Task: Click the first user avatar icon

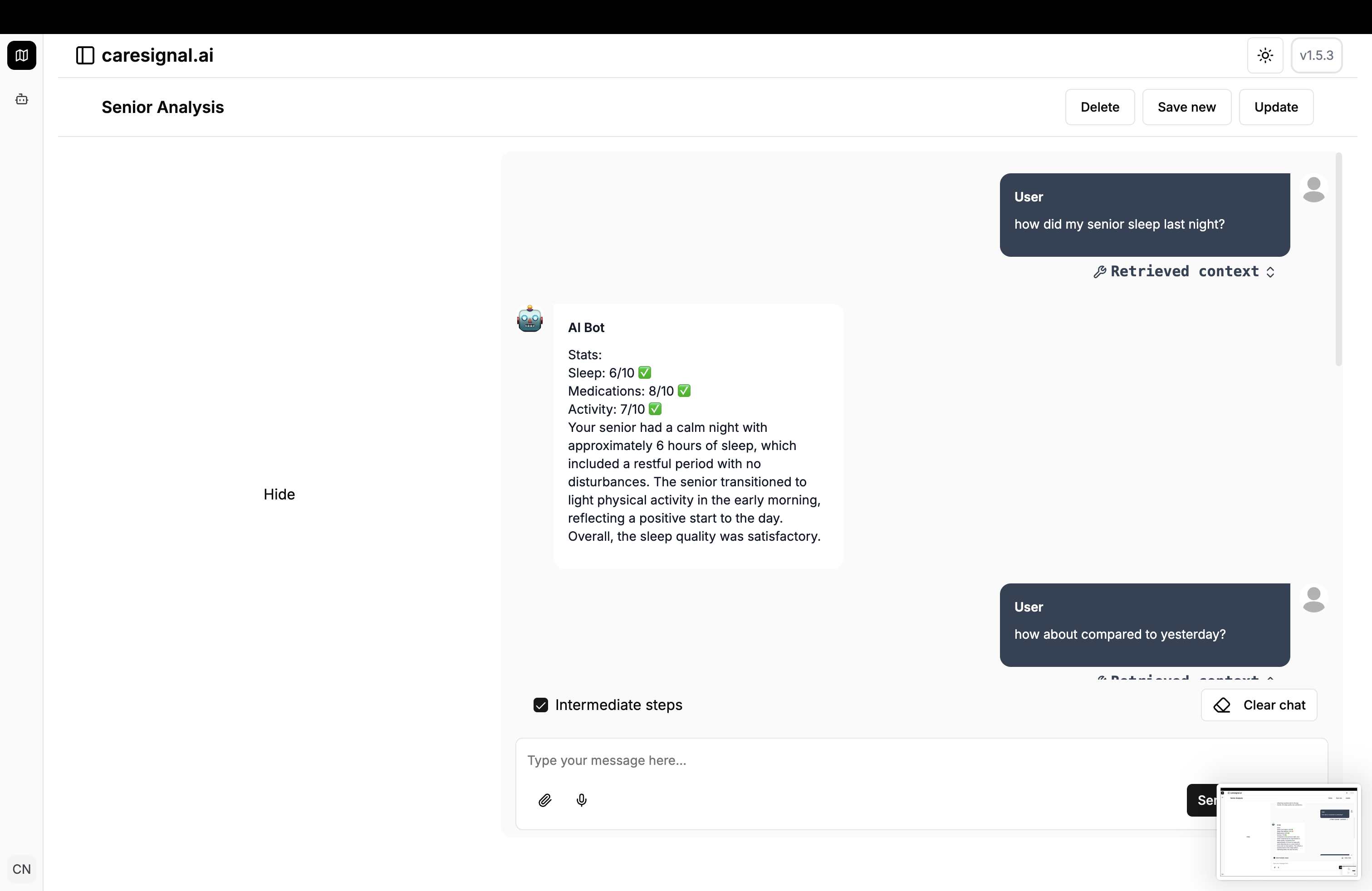Action: tap(1313, 190)
